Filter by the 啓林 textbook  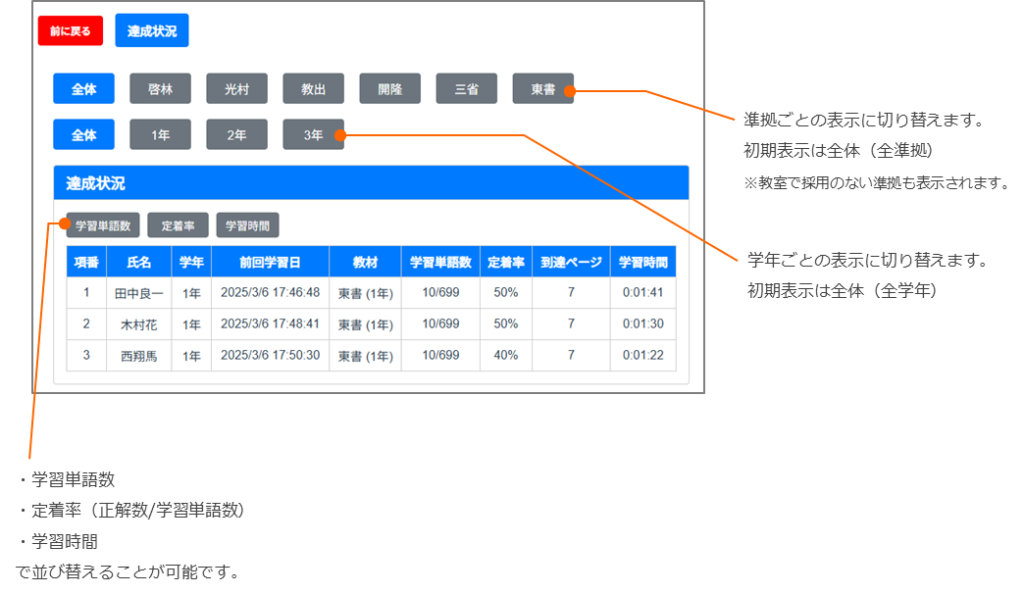tap(160, 89)
